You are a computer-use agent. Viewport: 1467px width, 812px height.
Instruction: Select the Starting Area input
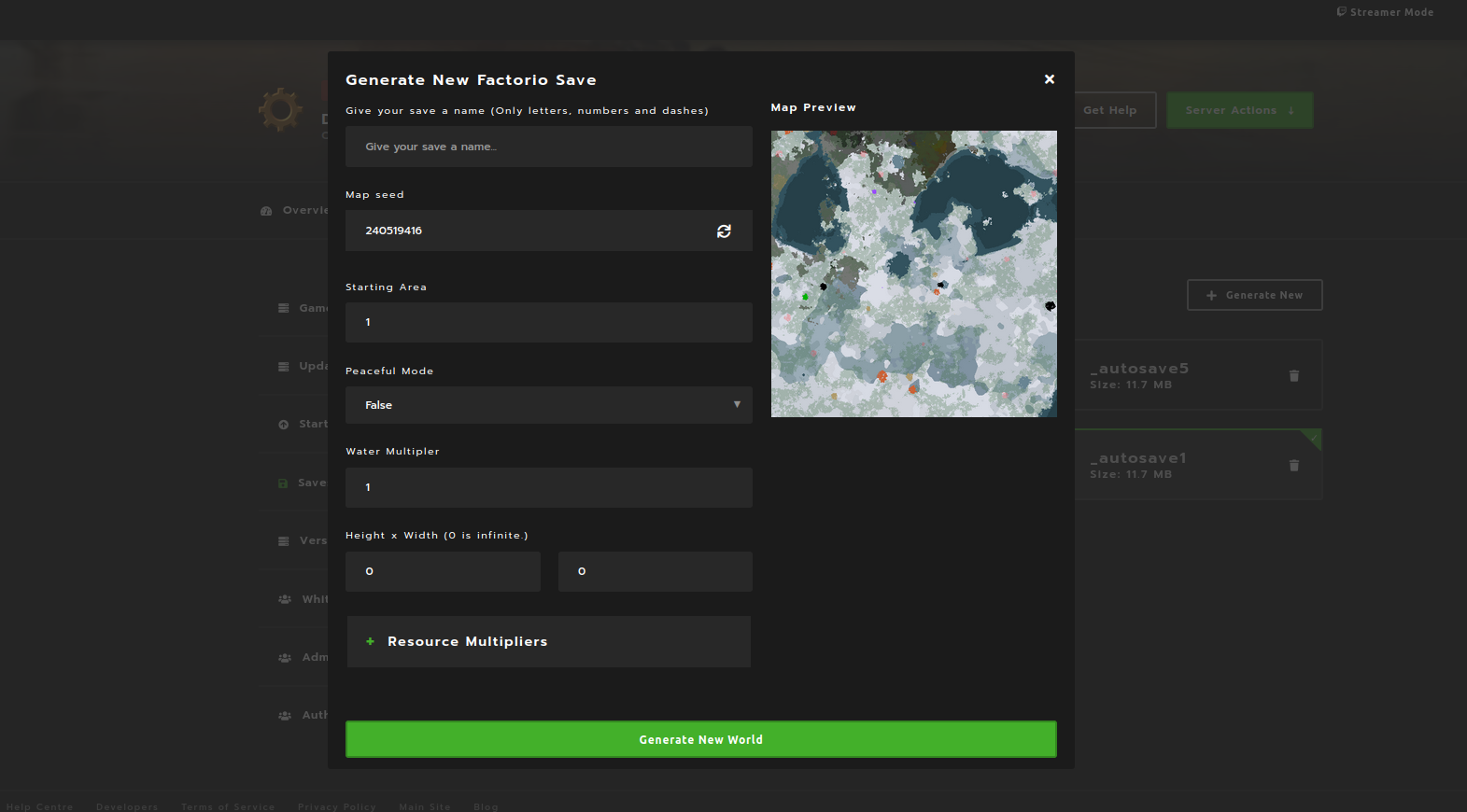coord(549,322)
